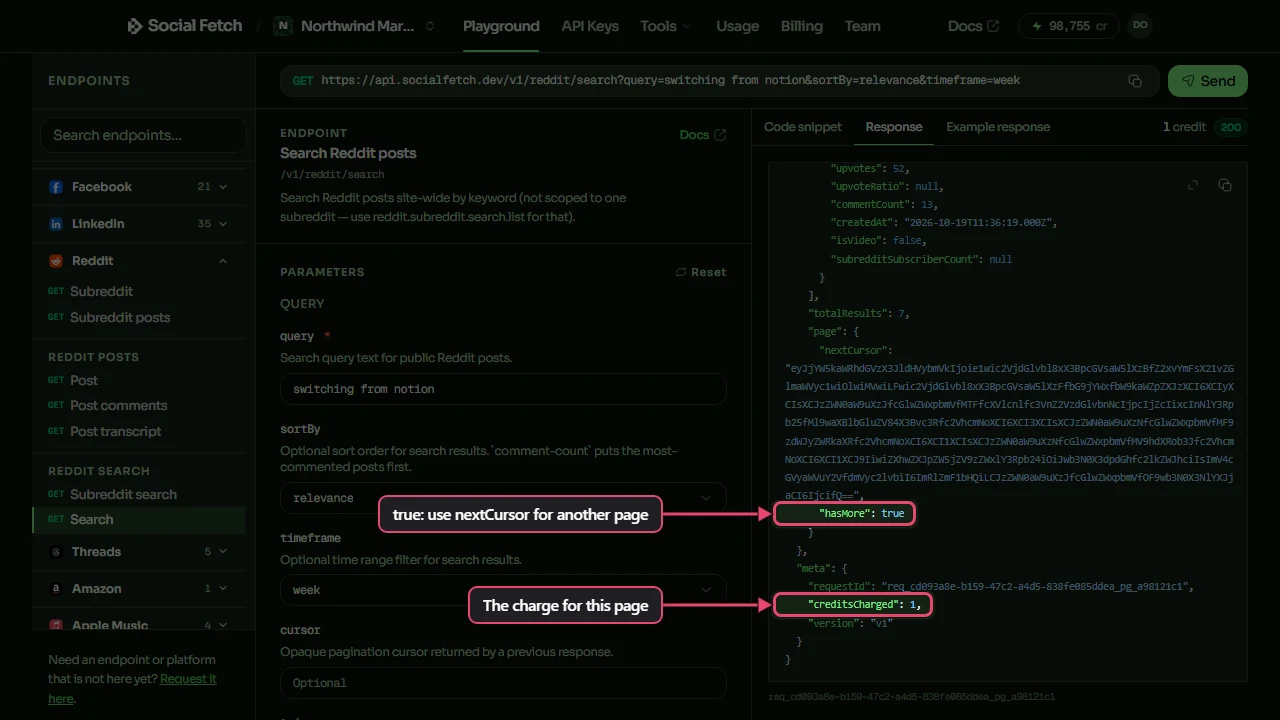The width and height of the screenshot is (1280, 720).
Task: Expand the Threads endpoints chevron
Action: pyautogui.click(x=223, y=552)
